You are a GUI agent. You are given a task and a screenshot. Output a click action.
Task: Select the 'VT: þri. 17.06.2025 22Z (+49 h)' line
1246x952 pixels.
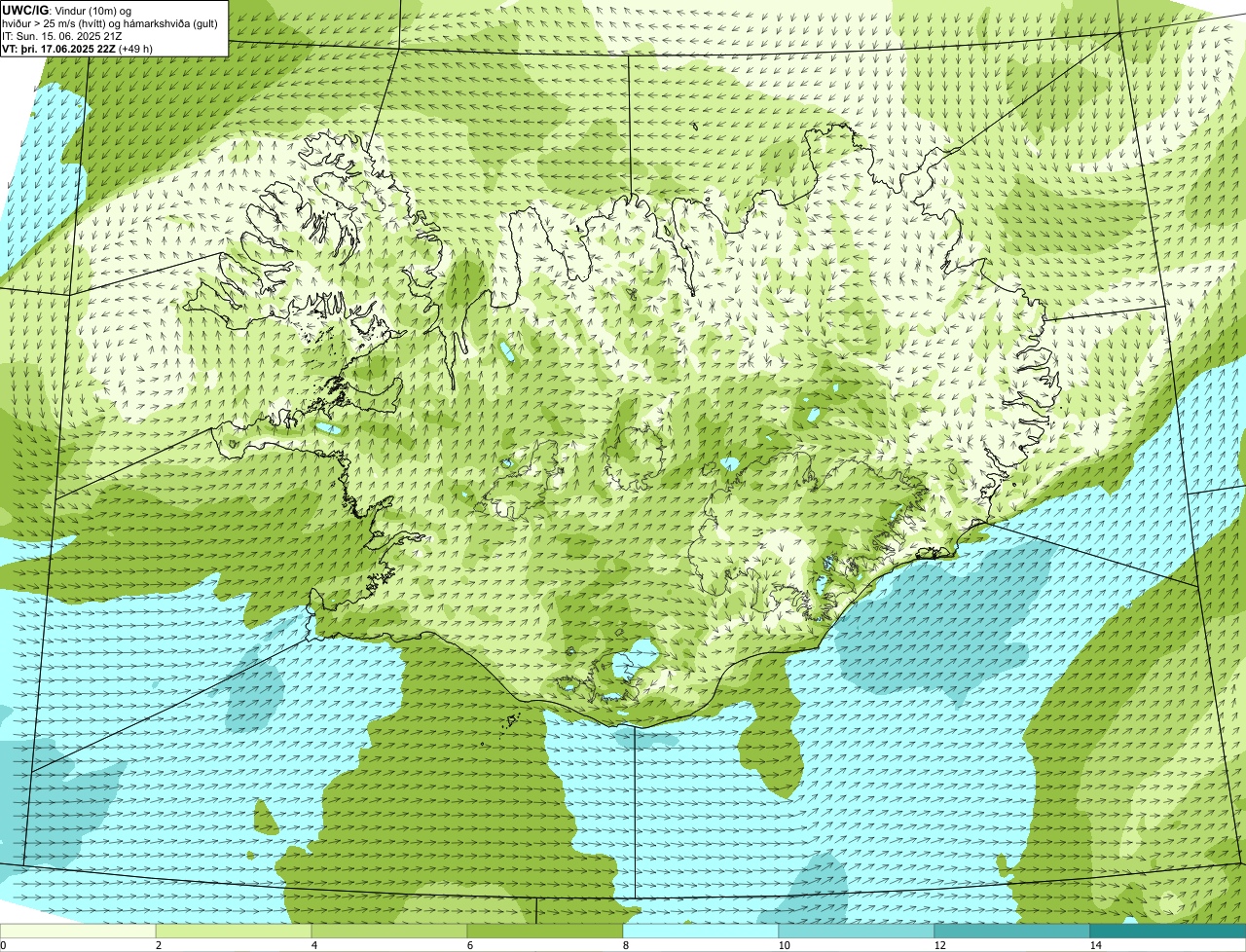click(78, 48)
